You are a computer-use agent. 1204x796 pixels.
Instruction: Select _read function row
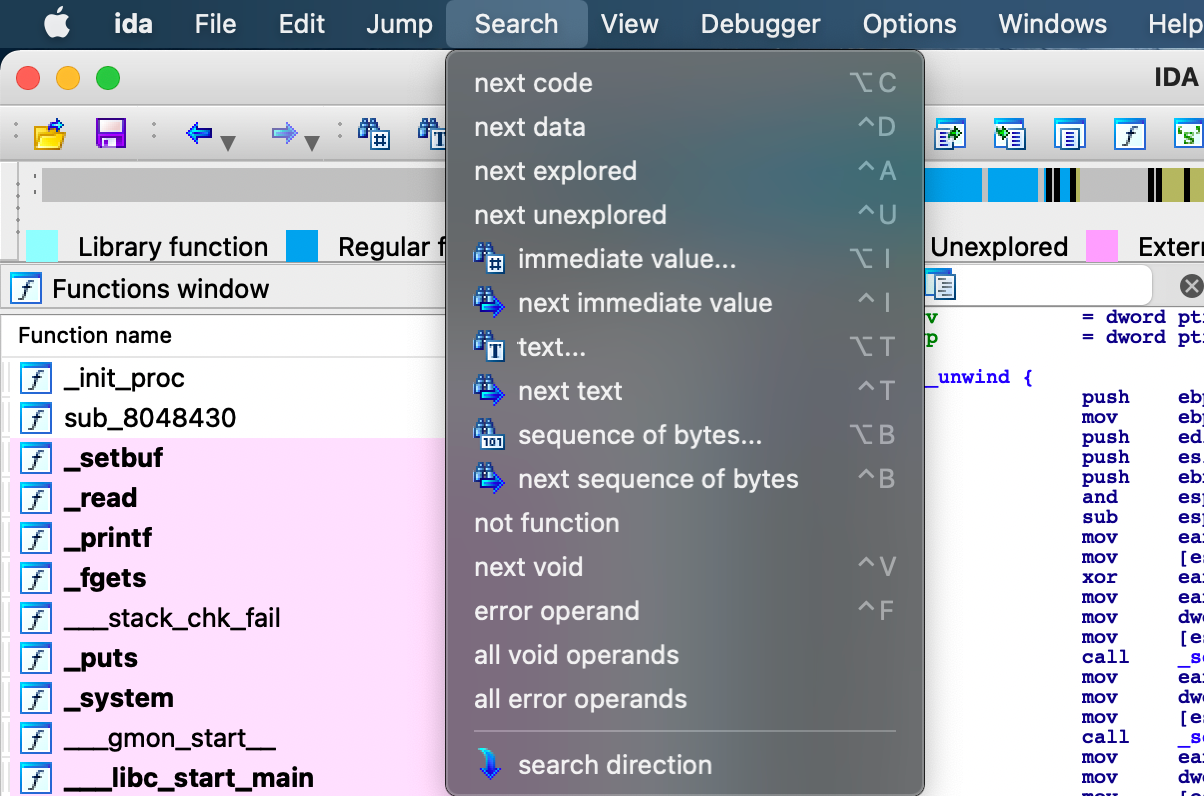[x=224, y=498]
